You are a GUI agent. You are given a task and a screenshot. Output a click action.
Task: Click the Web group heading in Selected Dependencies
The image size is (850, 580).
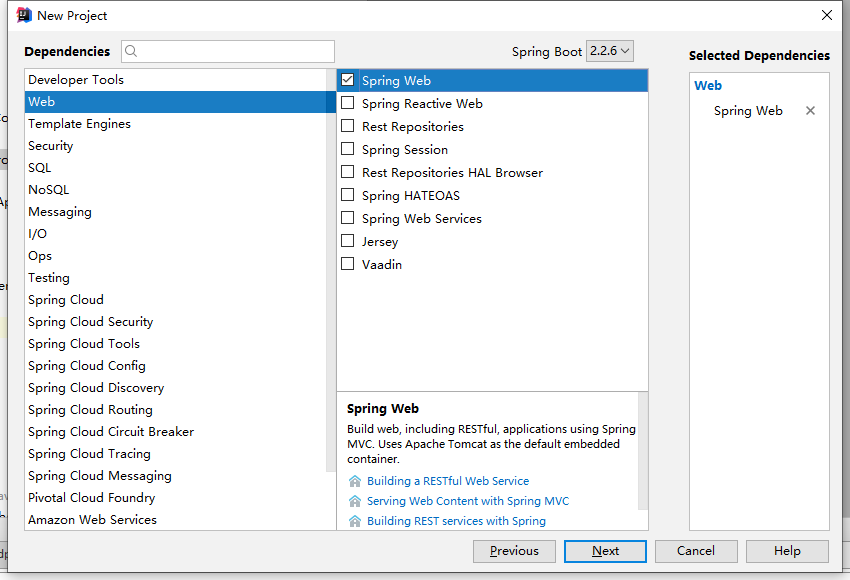tap(708, 86)
